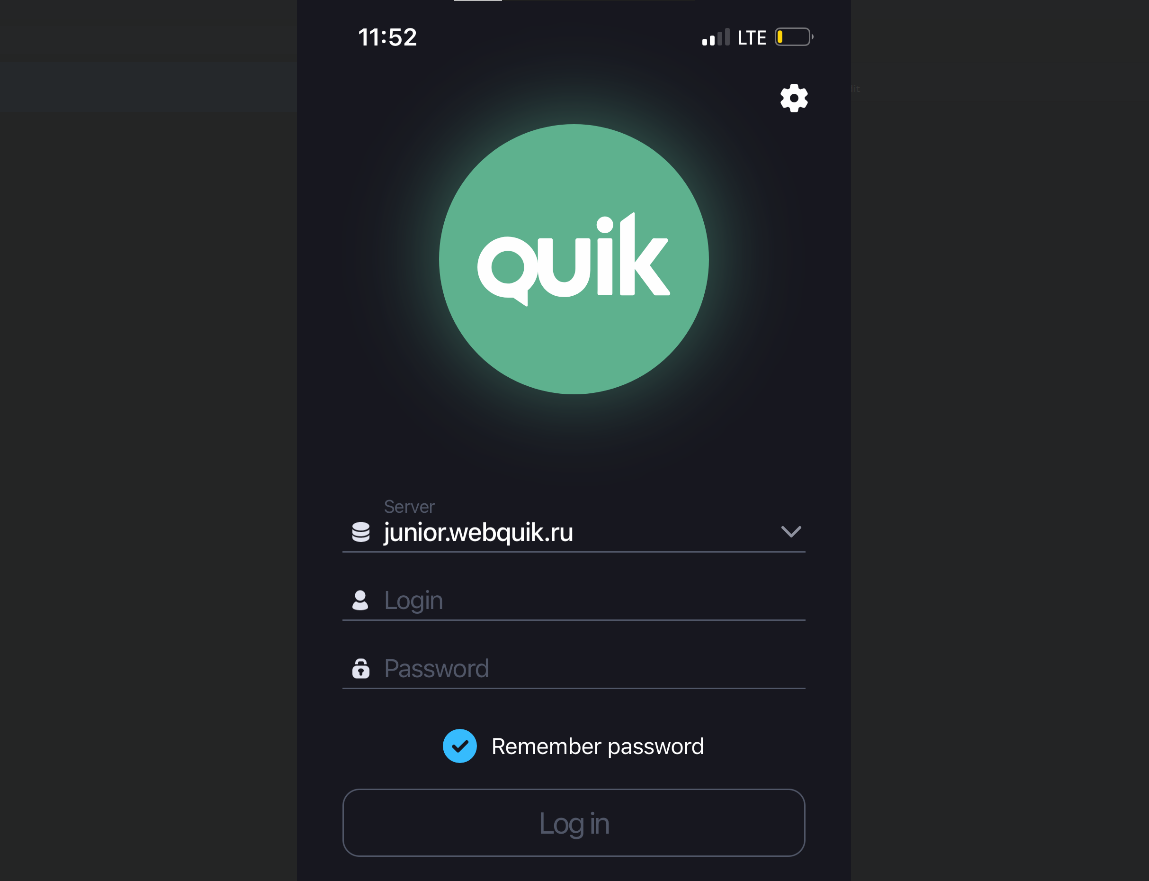The image size is (1149, 881).
Task: Open the junior.webquik.ru server selector
Action: coord(574,525)
